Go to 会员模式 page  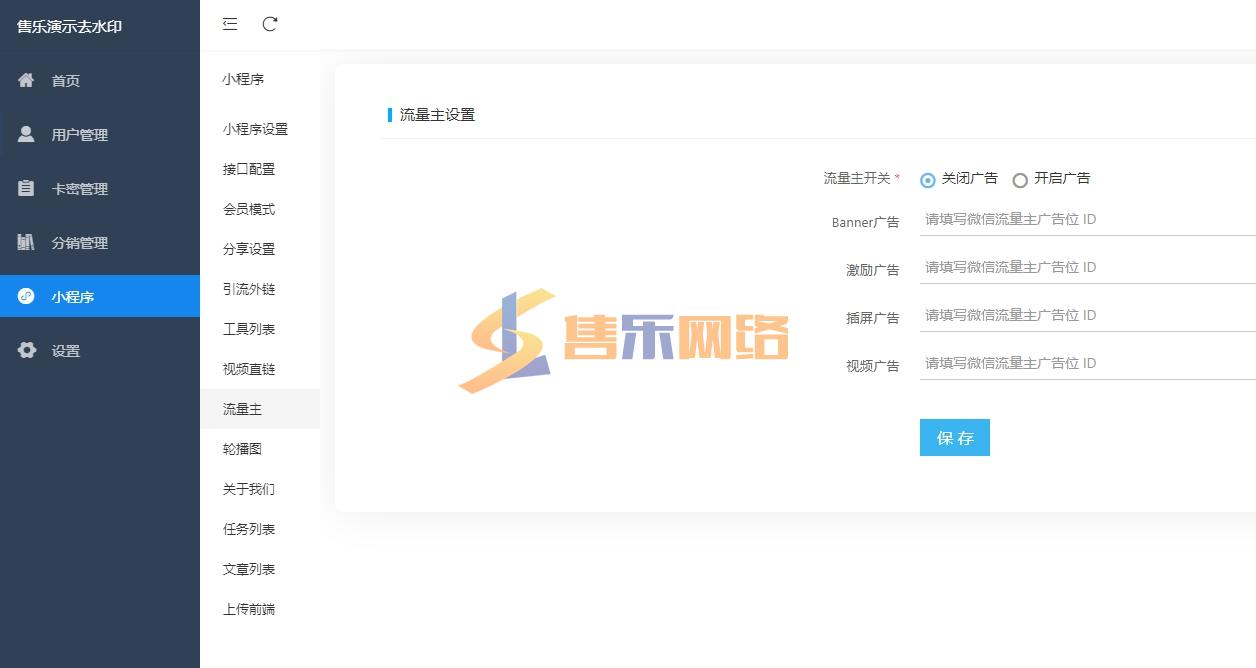249,209
